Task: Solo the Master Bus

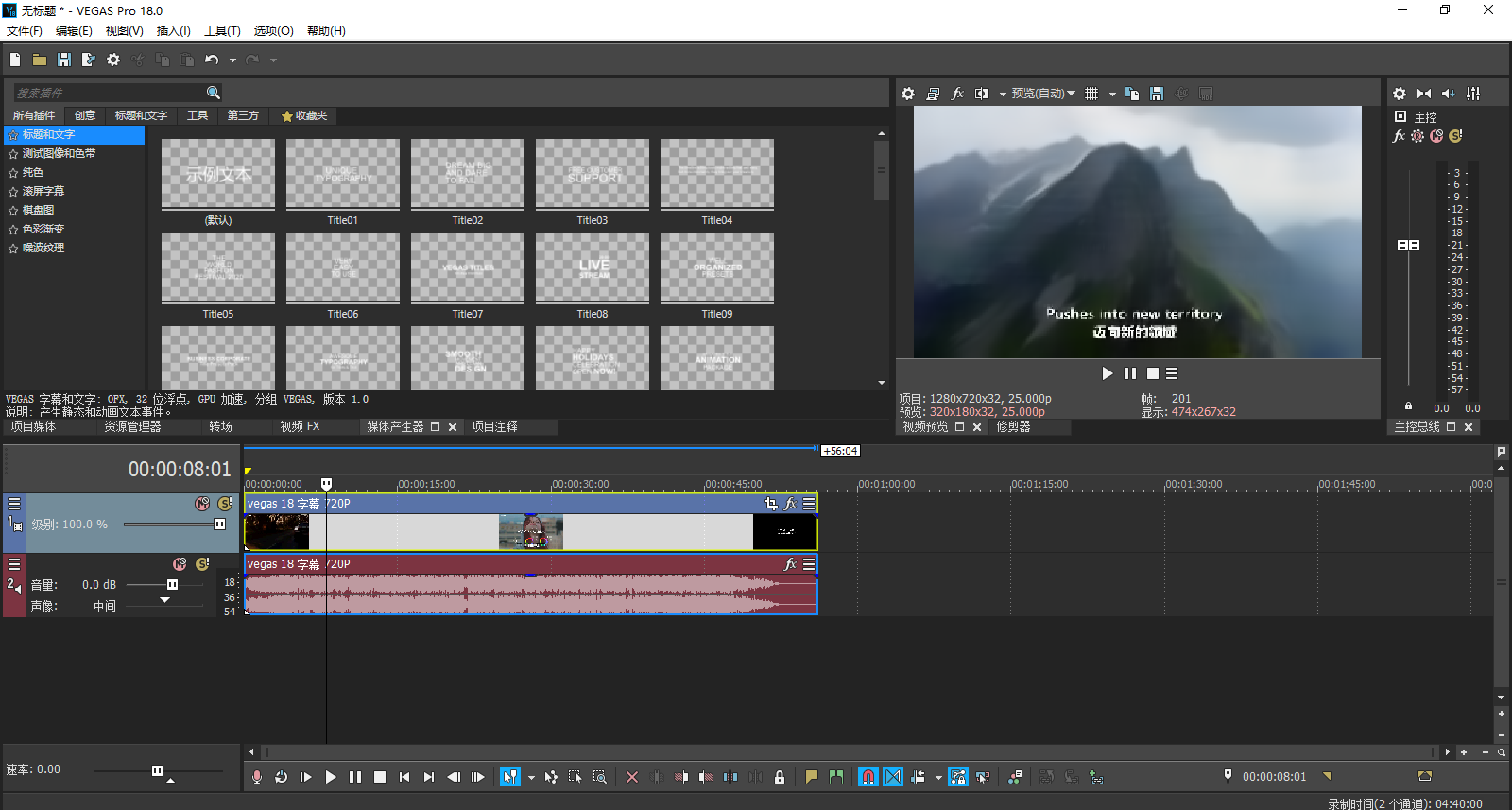Action: 1455,136
